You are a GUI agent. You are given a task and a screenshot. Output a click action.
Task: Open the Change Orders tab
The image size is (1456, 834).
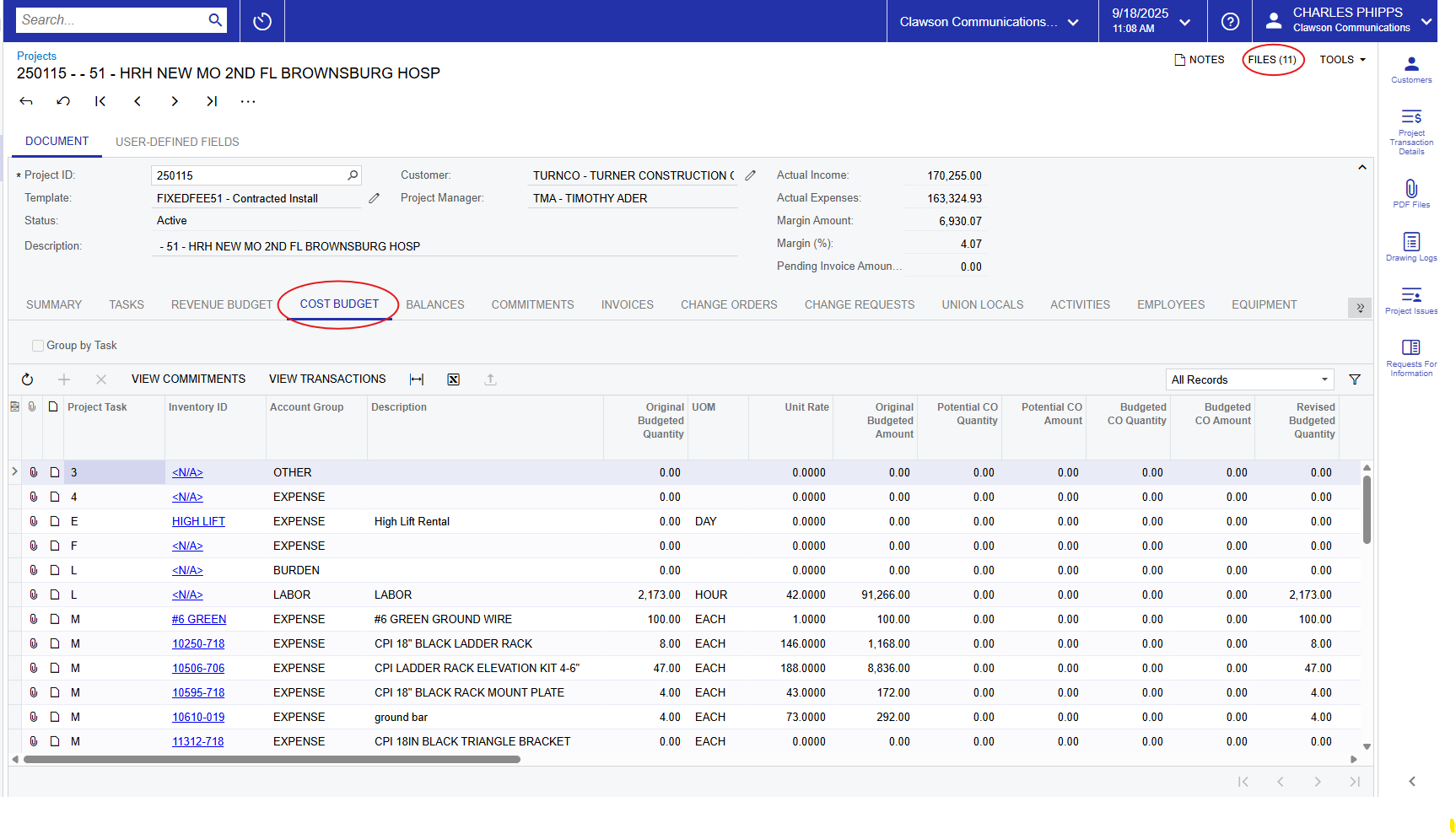click(x=729, y=304)
